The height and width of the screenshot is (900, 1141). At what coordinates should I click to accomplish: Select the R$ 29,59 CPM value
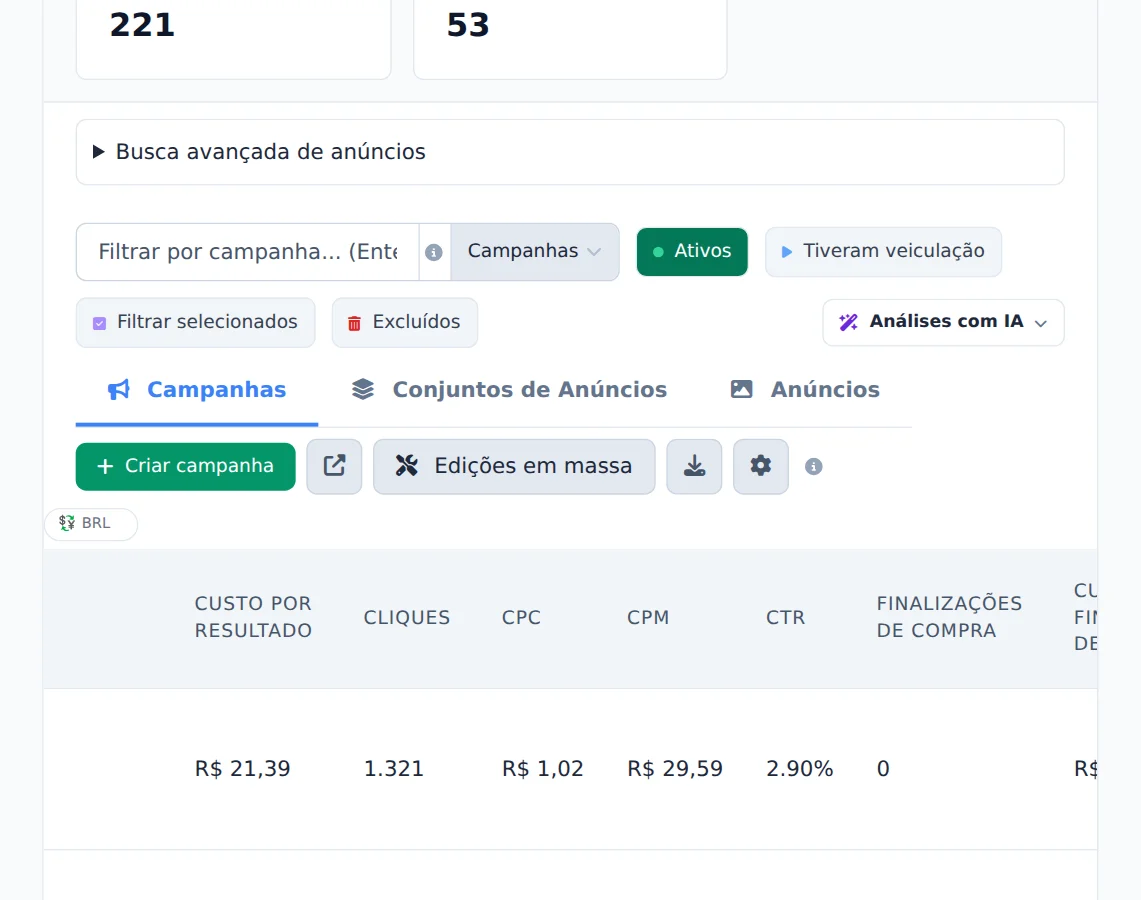[x=675, y=769]
